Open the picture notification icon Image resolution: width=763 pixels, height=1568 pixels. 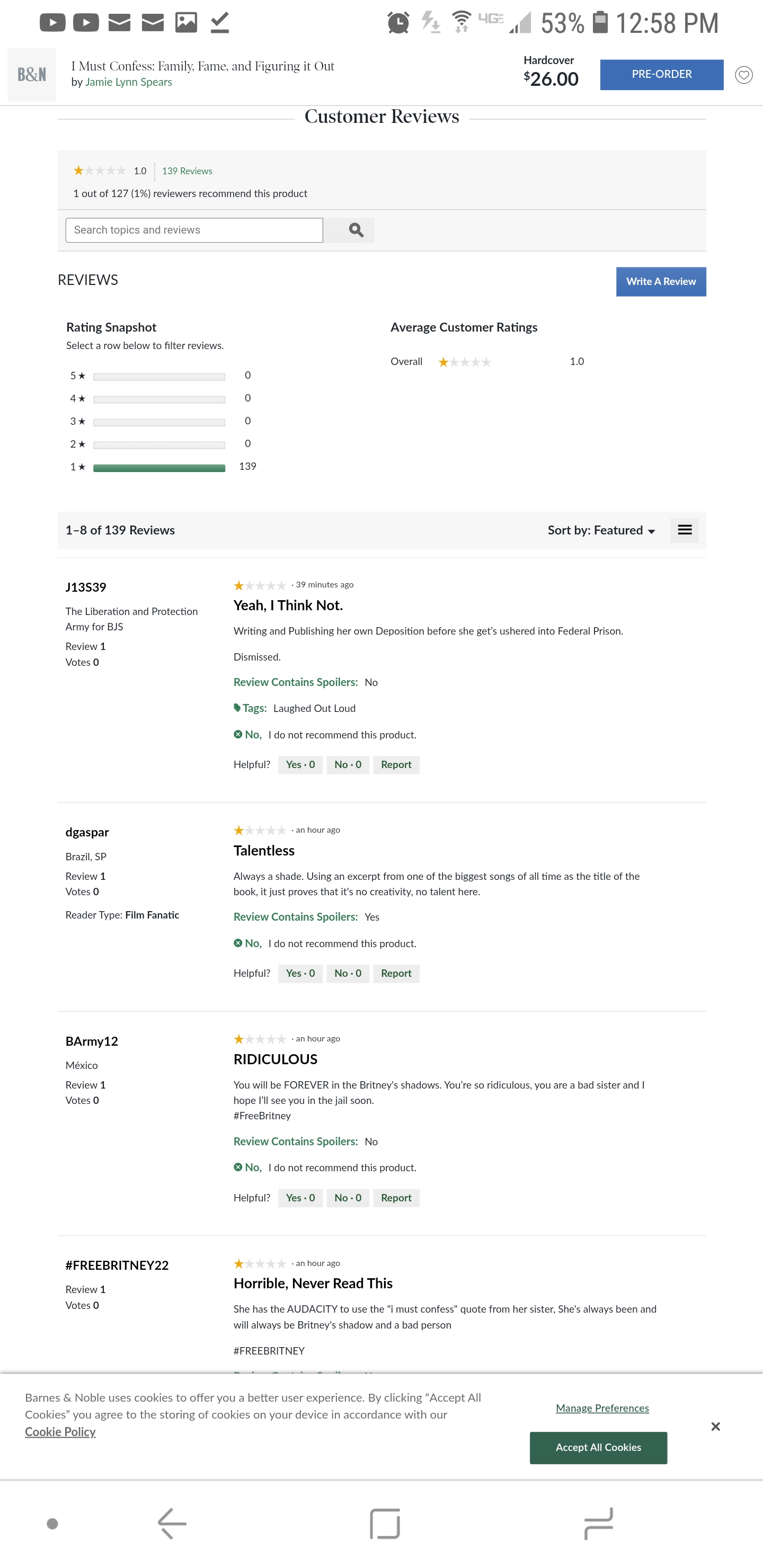187,23
